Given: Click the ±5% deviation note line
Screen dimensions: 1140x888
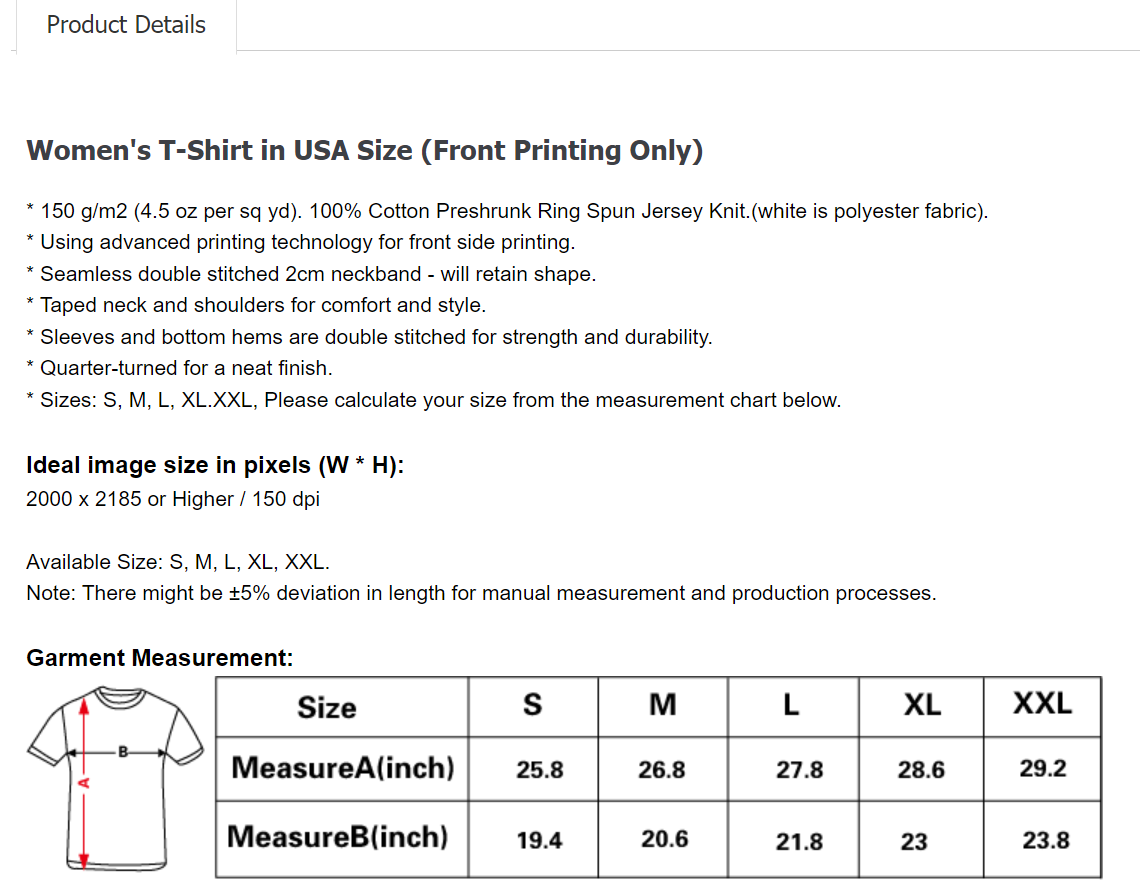Looking at the screenshot, I should click(481, 593).
